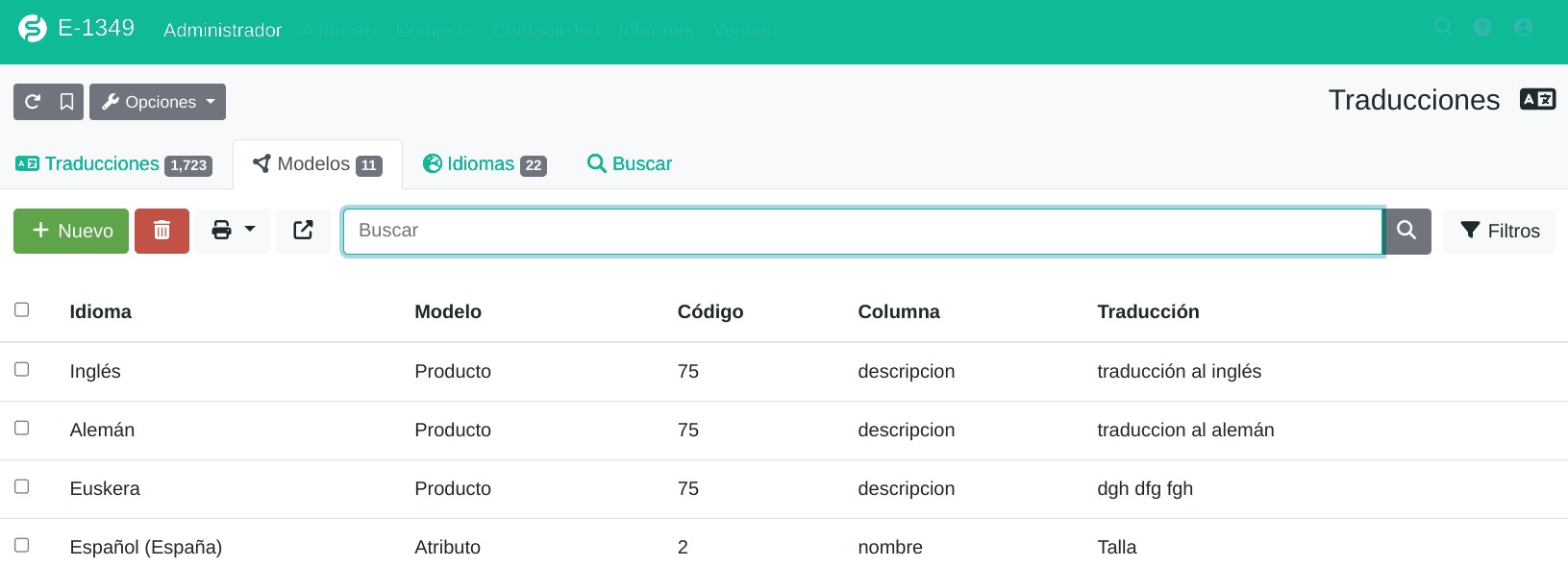Open the faint Informes menu
Image resolution: width=1568 pixels, height=567 pixels.
(656, 31)
